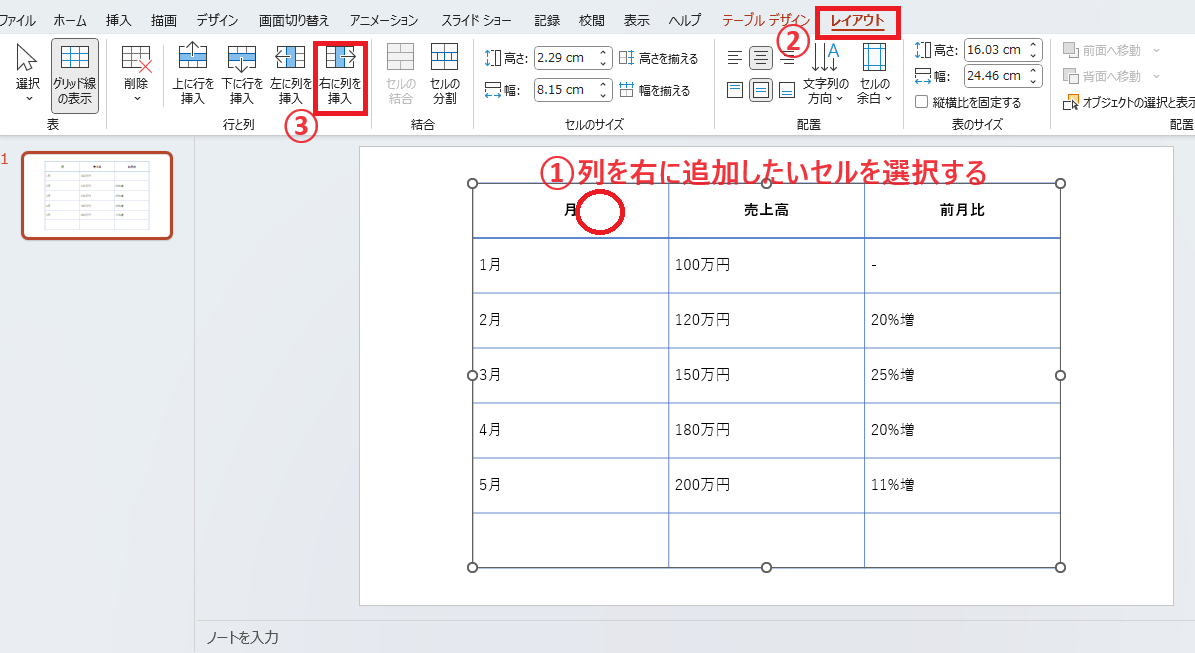Align text left in the cell
The height and width of the screenshot is (653, 1195).
(x=735, y=58)
